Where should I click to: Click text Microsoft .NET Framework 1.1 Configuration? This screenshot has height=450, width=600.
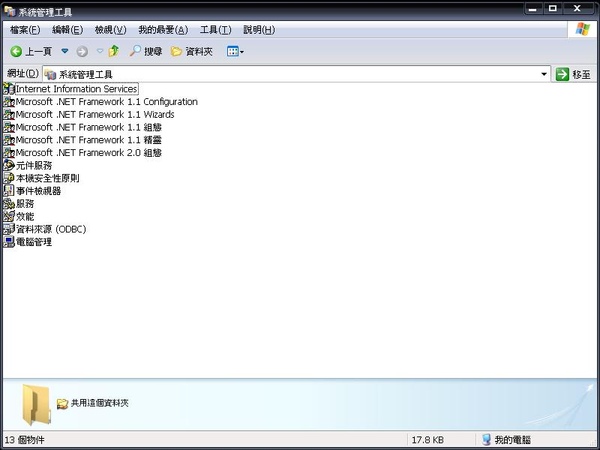pos(107,102)
